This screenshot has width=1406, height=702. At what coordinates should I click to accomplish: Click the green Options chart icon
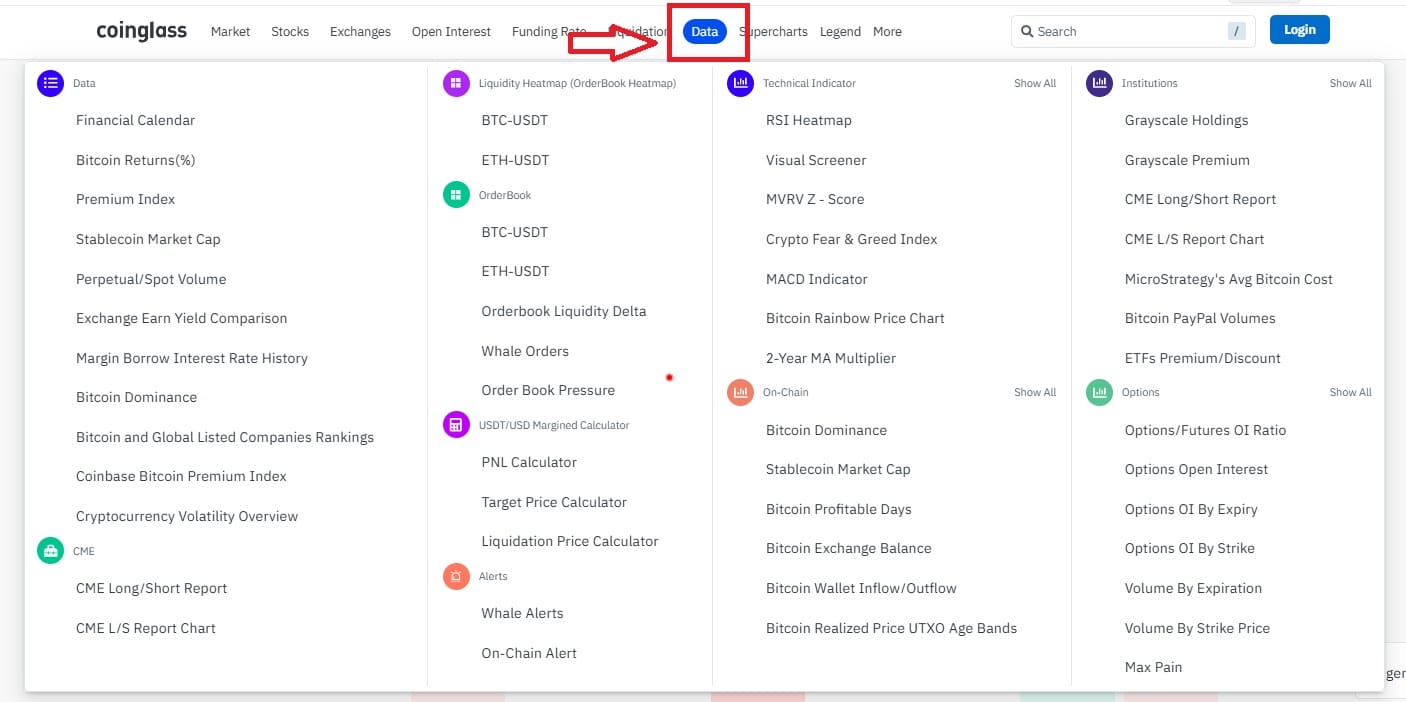coord(1099,392)
